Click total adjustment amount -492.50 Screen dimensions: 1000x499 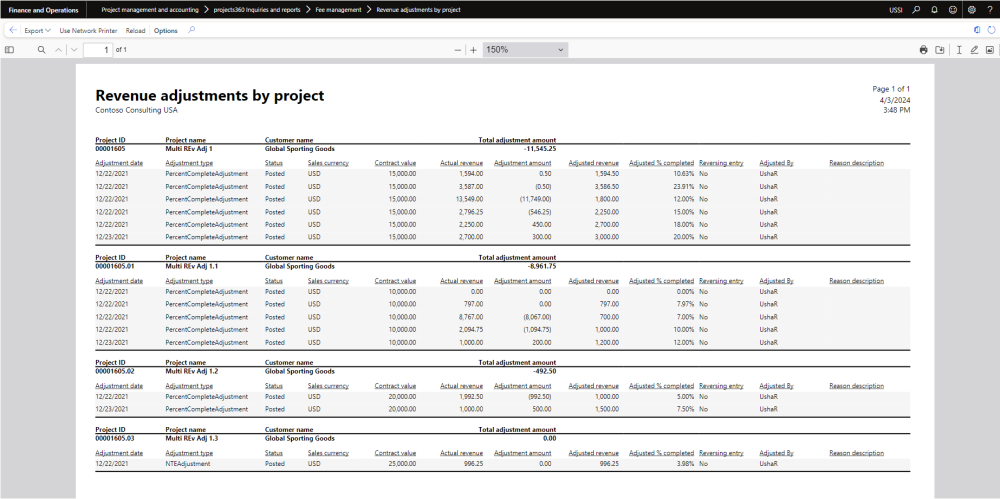tap(545, 371)
